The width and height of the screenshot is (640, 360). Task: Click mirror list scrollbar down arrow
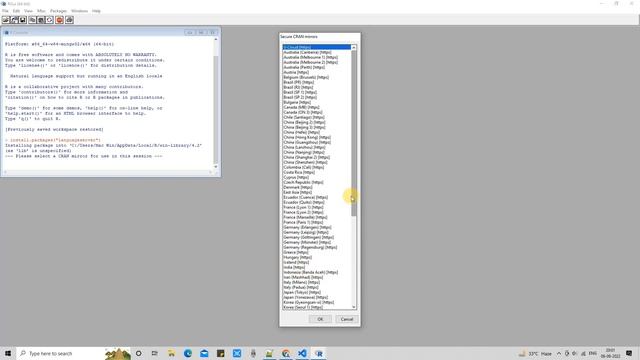354,307
